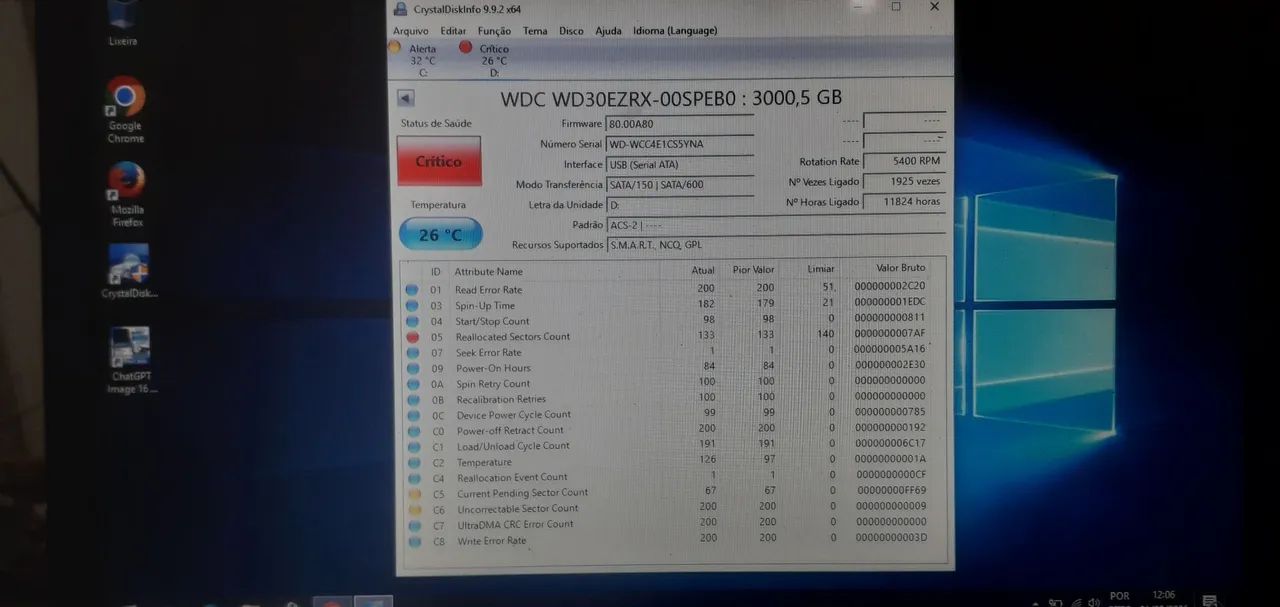Open the ChatGPT Image desktop file
1280x607 pixels.
click(131, 361)
